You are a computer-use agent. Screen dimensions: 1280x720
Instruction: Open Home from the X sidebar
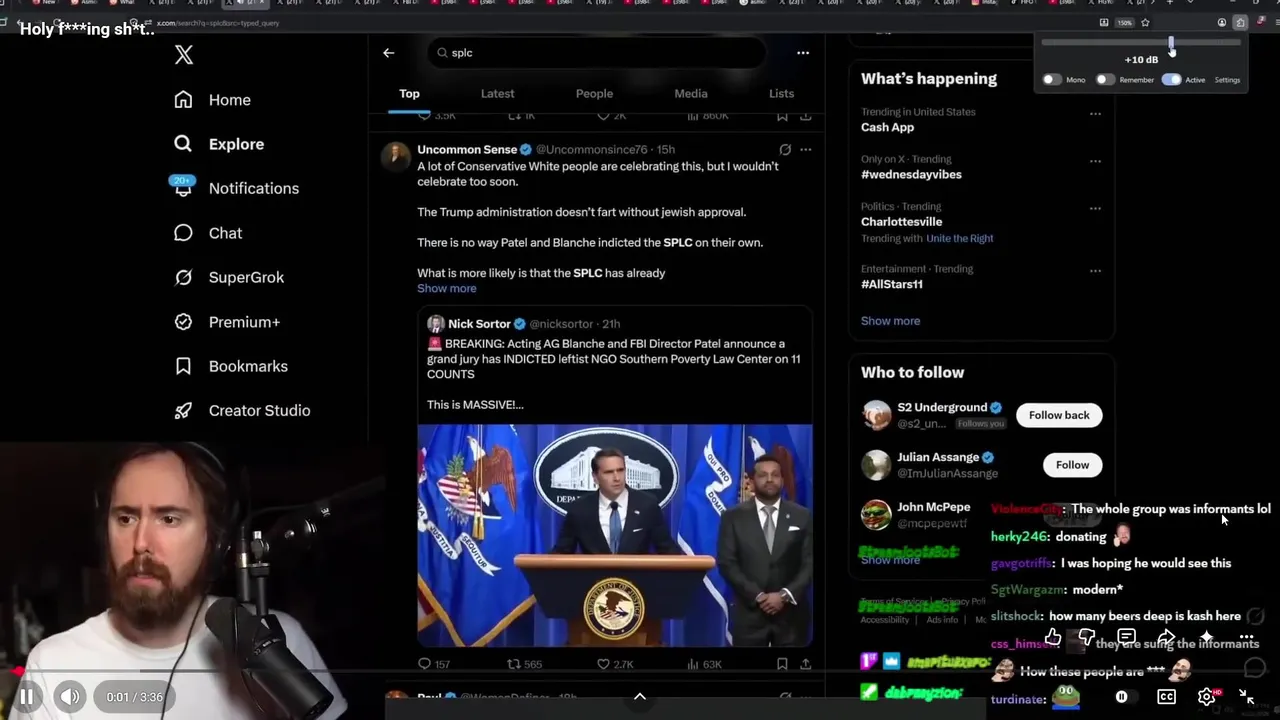point(212,100)
